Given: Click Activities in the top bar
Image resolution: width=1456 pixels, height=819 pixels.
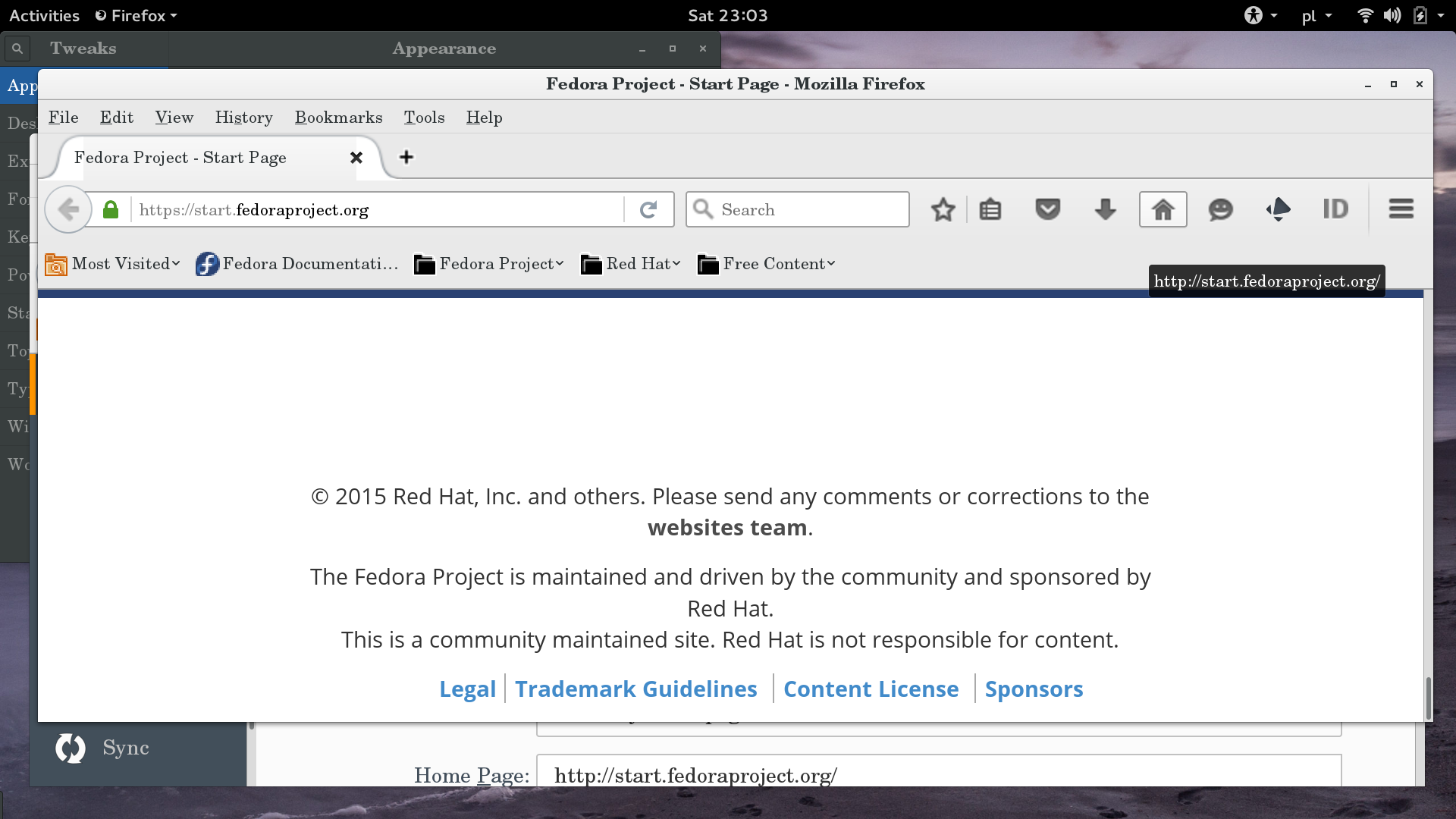Looking at the screenshot, I should 44,15.
